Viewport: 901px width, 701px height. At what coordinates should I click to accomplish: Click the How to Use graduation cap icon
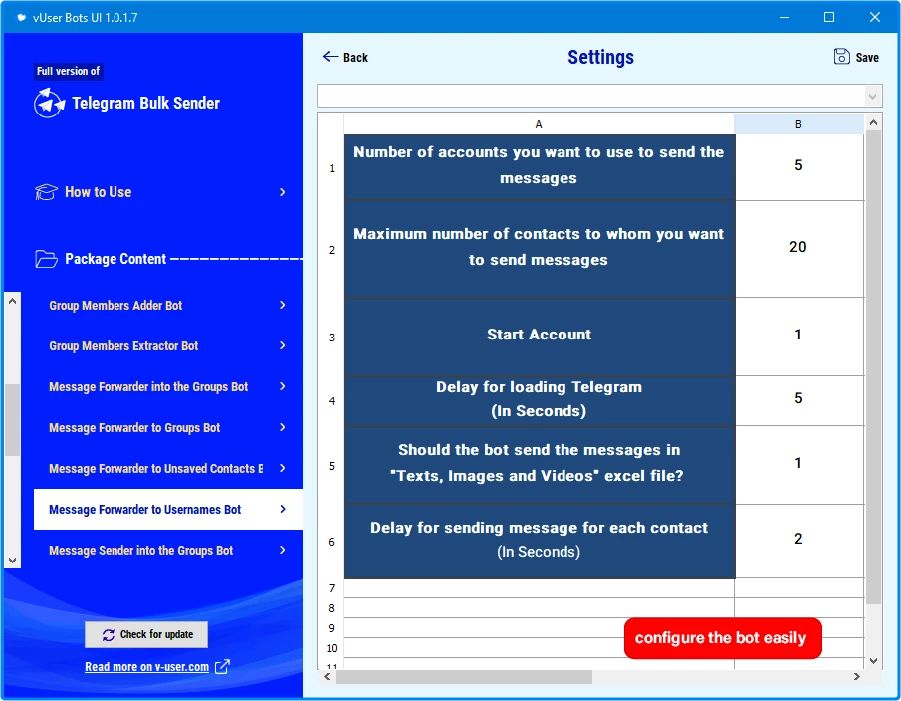[x=46, y=192]
